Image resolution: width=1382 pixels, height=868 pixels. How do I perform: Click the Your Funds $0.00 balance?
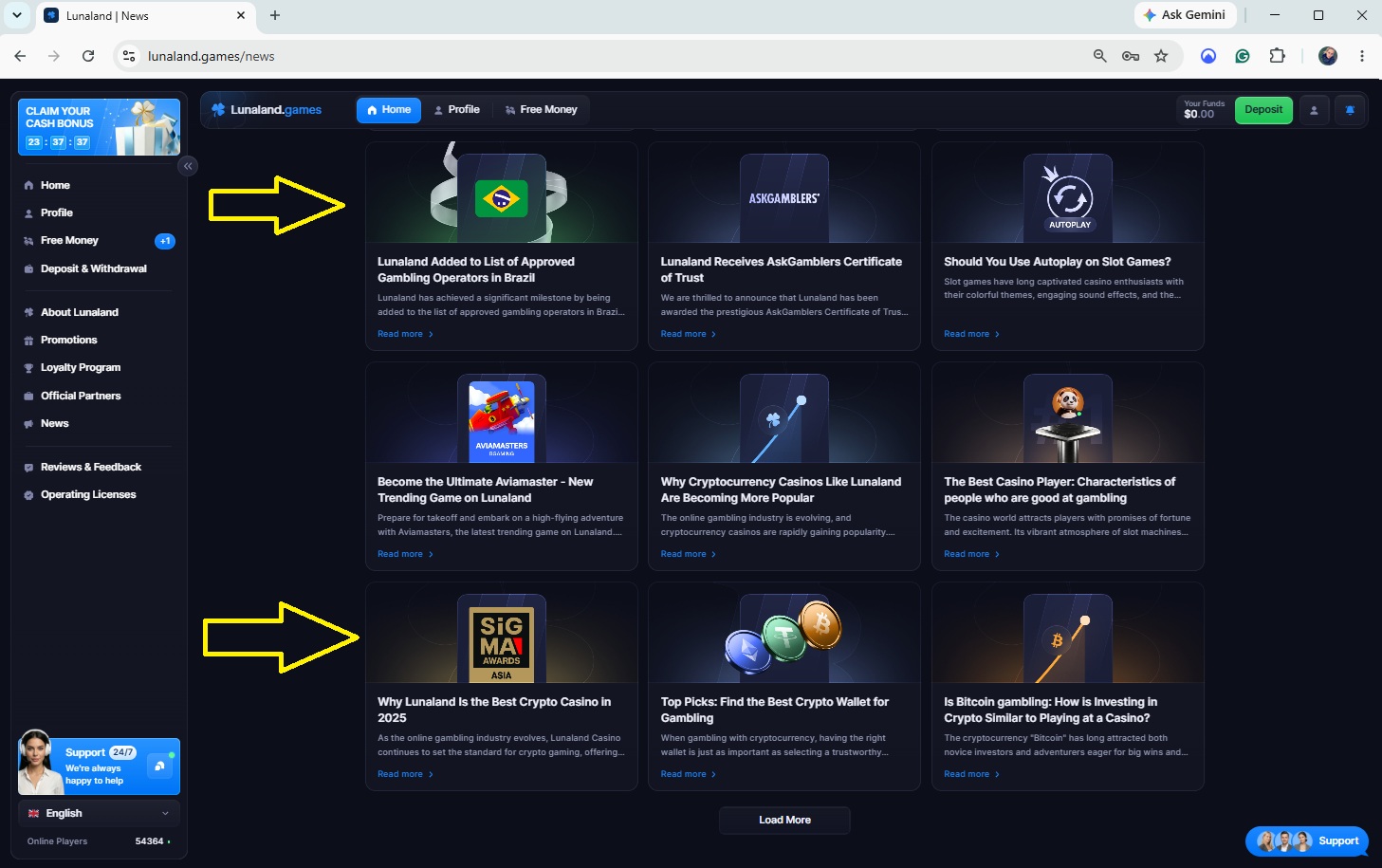coord(1204,110)
